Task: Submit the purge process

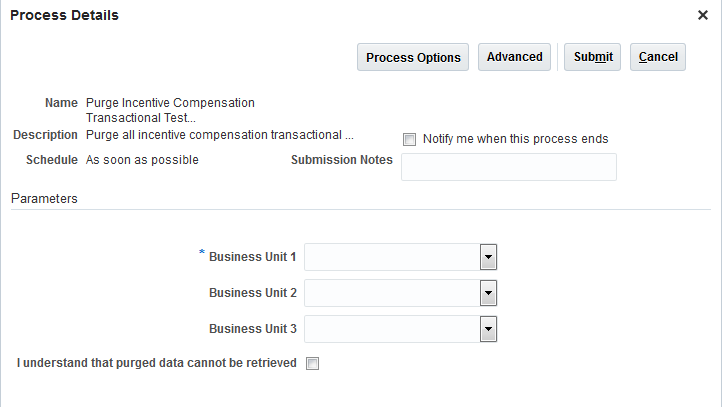Action: (593, 57)
